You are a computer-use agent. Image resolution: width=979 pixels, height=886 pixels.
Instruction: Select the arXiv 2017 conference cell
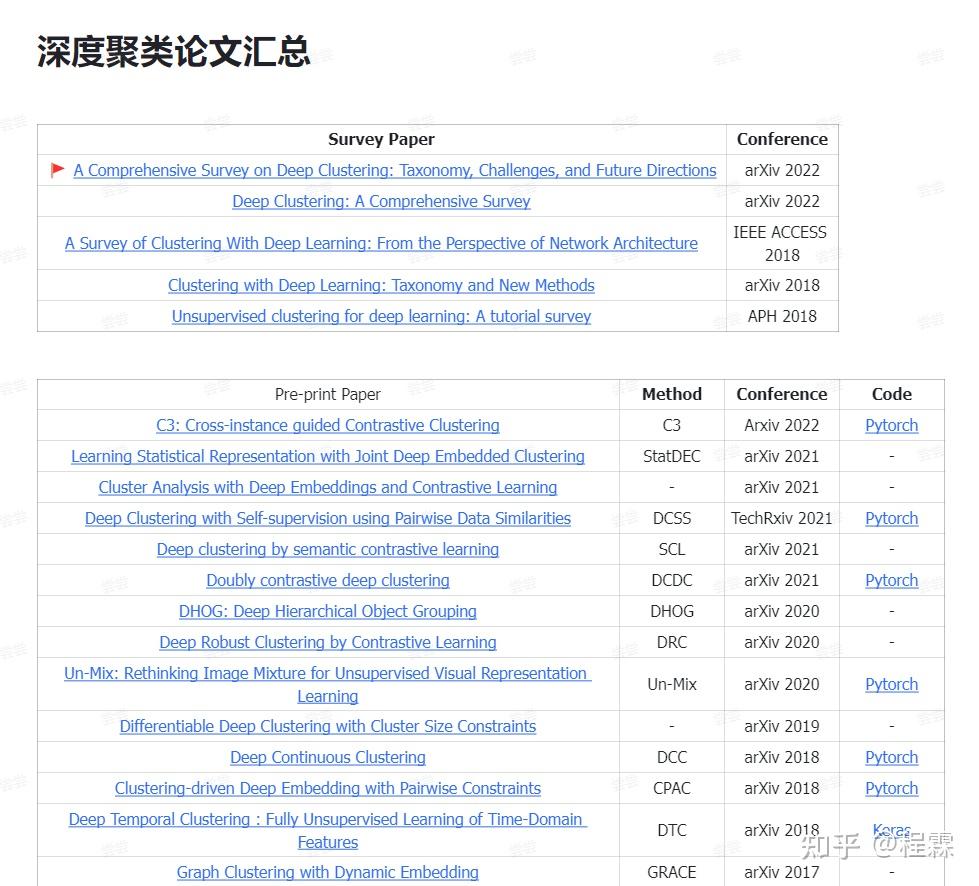tap(782, 873)
